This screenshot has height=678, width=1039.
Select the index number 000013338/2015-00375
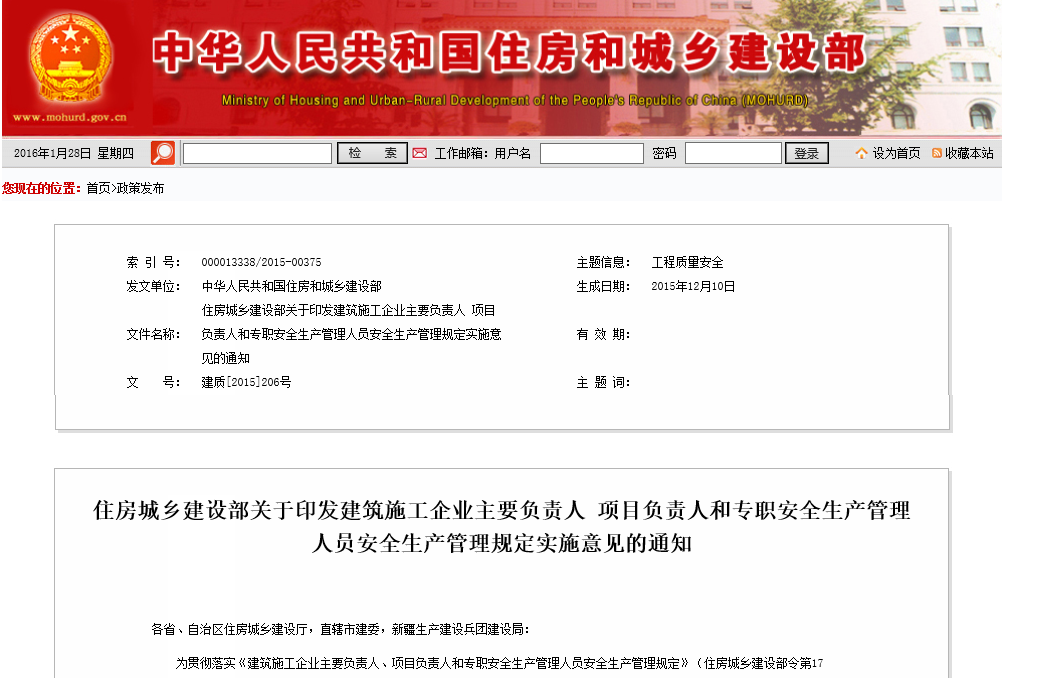261,262
